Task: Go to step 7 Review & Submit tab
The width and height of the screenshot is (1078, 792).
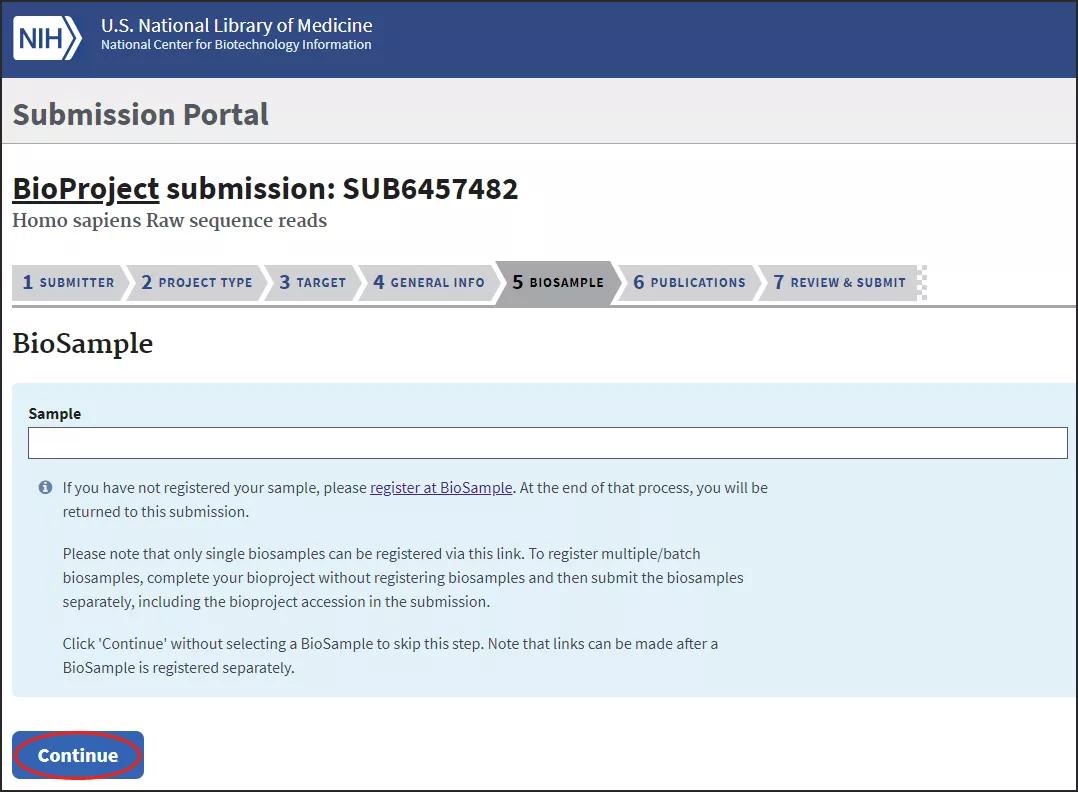Action: (x=839, y=283)
